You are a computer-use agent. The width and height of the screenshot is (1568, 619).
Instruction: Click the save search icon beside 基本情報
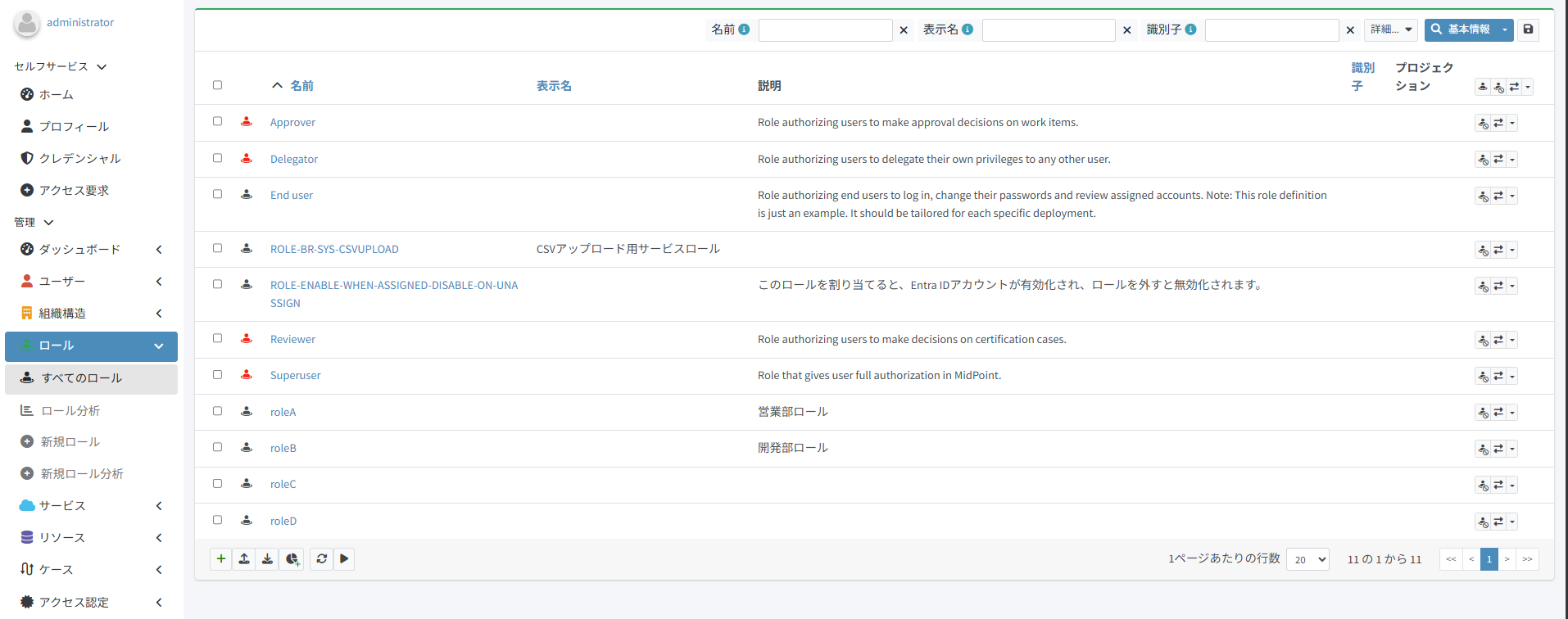tap(1528, 29)
